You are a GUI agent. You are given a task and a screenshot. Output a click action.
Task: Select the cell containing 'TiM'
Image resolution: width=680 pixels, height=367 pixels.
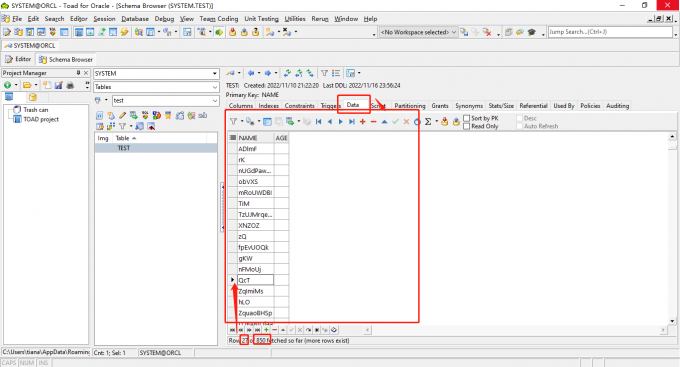click(x=255, y=203)
